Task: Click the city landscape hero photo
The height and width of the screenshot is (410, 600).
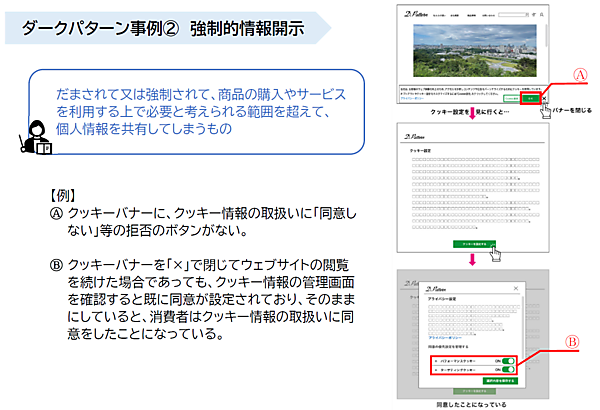Action: pos(475,51)
